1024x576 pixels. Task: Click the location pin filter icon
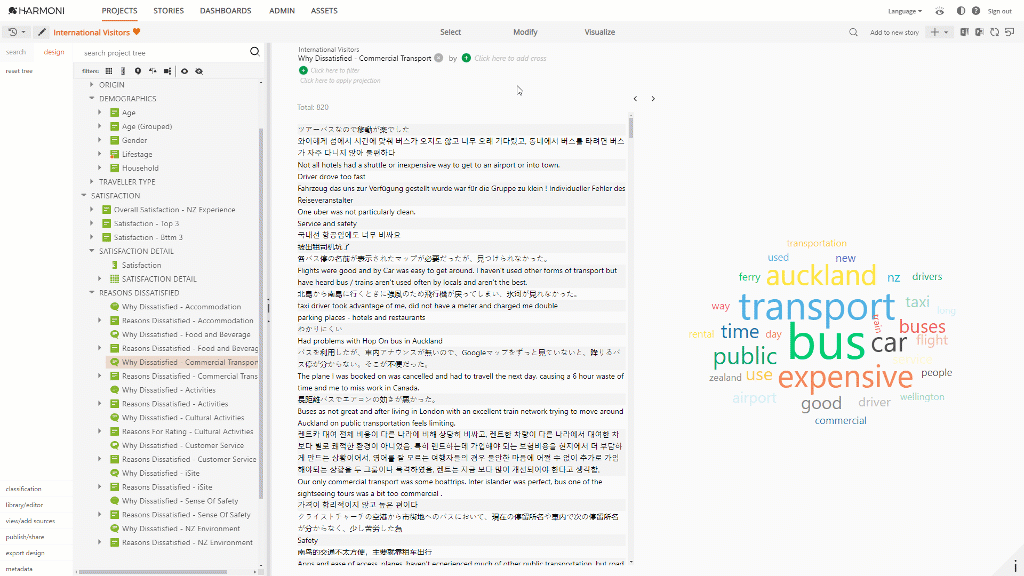point(138,71)
